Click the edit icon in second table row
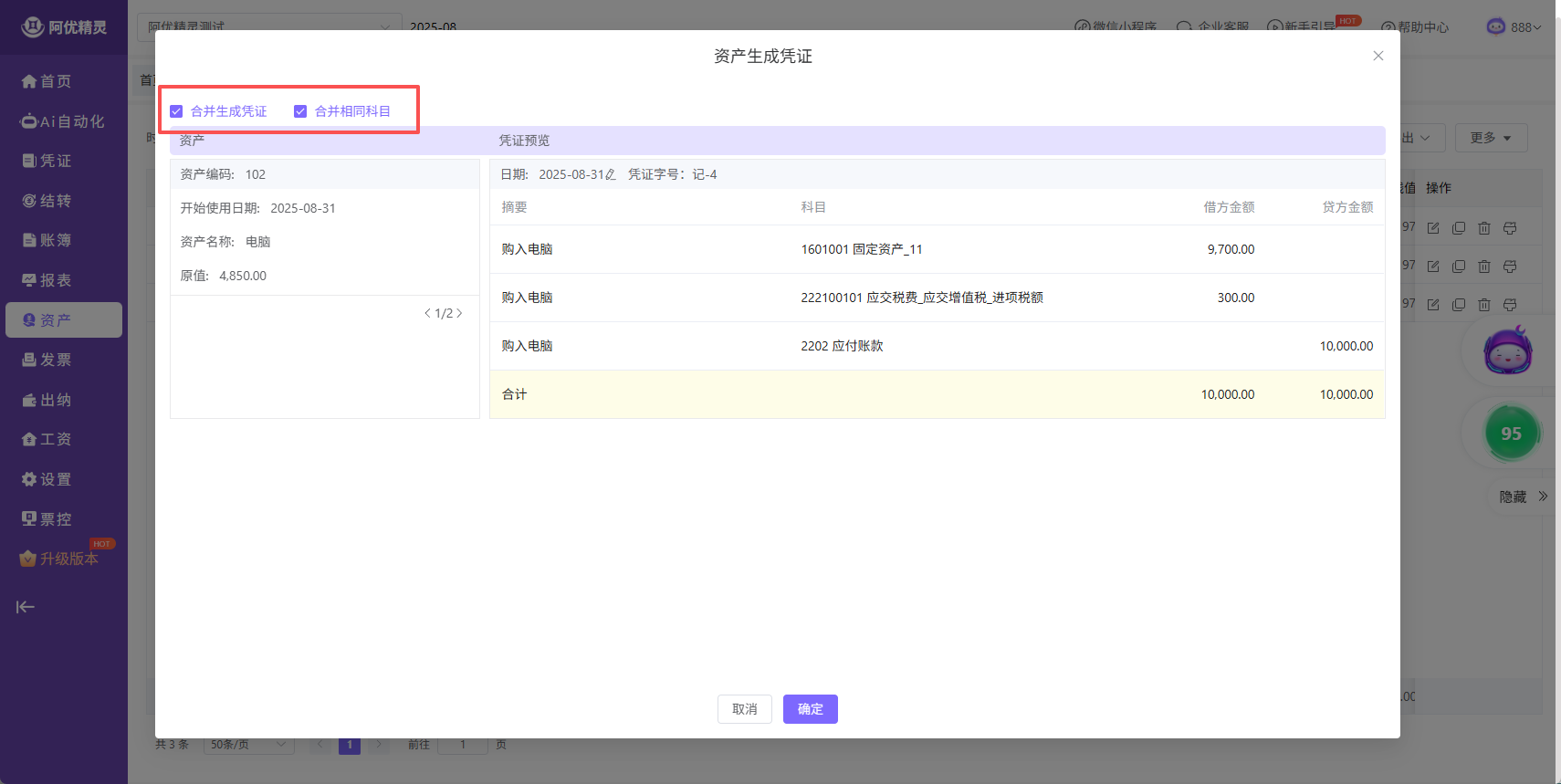This screenshot has width=1561, height=784. pyautogui.click(x=1433, y=267)
